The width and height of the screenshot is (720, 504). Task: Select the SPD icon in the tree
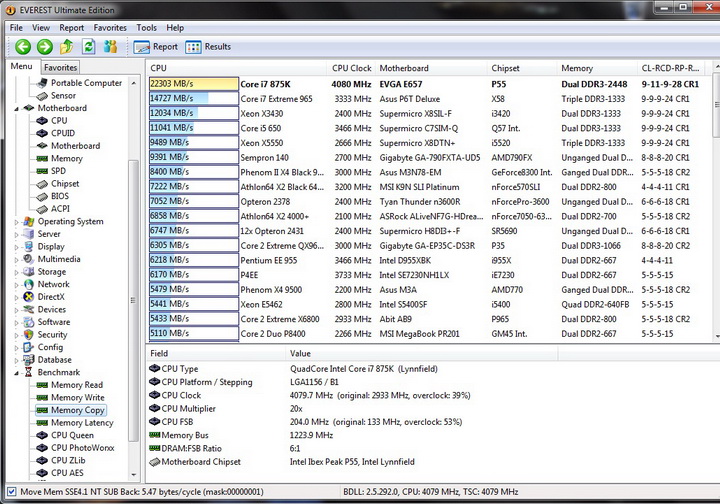point(42,171)
